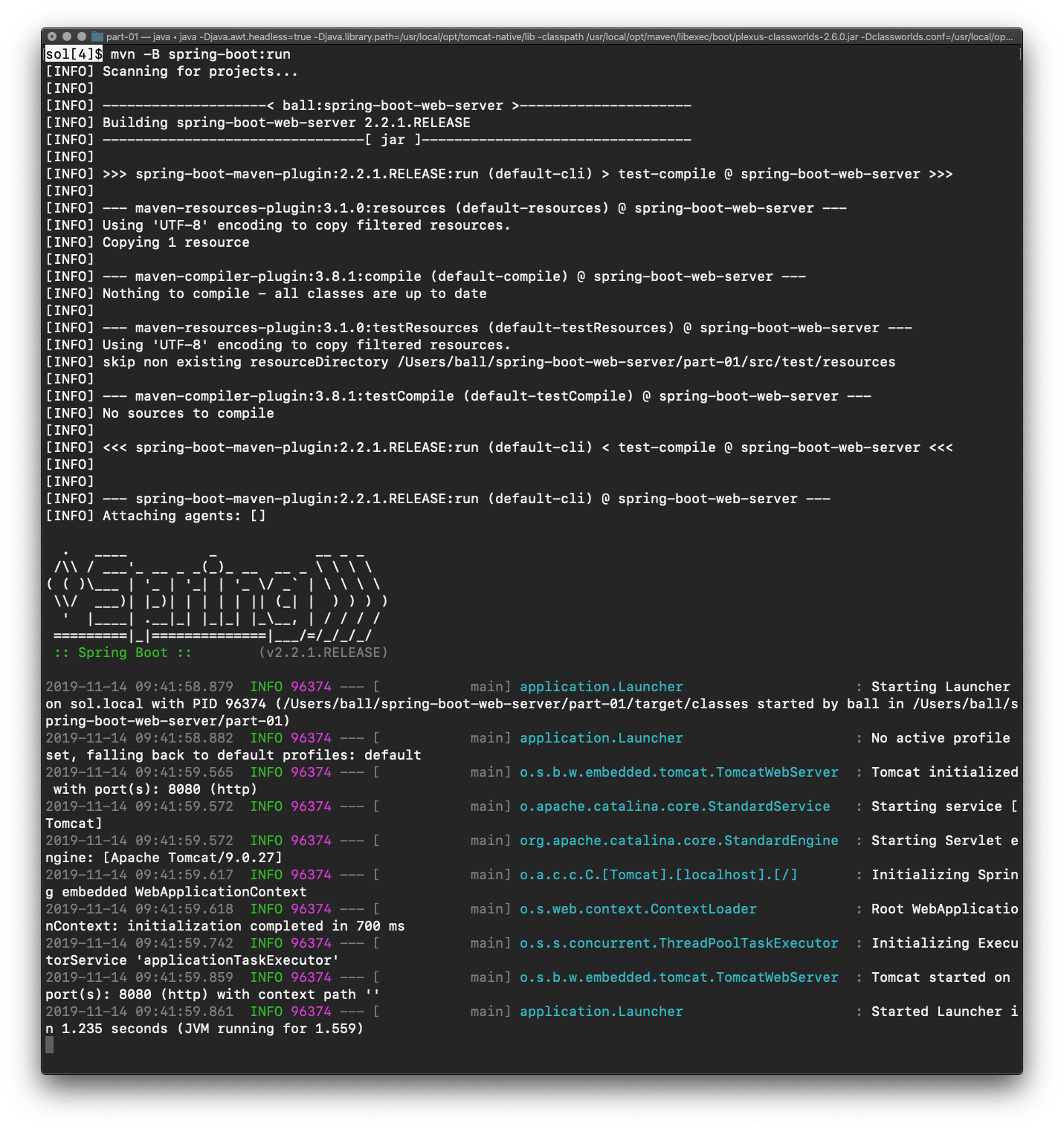Click the 'o.s.web.context.ContextLoader' logger text
Image resolution: width=1064 pixels, height=1129 pixels.
(639, 908)
